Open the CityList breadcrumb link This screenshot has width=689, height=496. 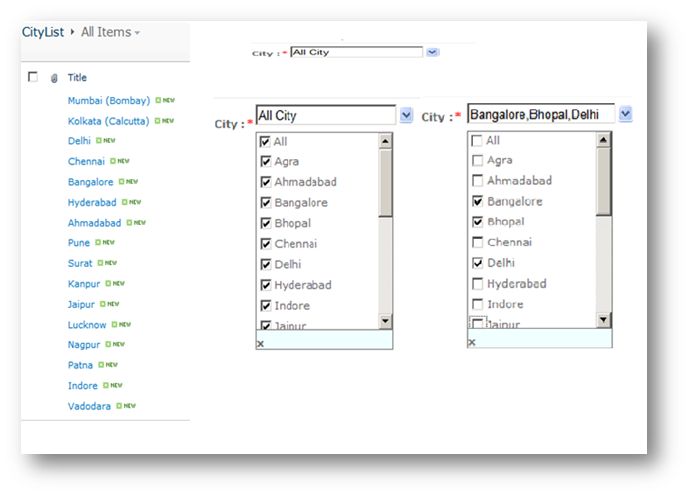click(x=43, y=32)
